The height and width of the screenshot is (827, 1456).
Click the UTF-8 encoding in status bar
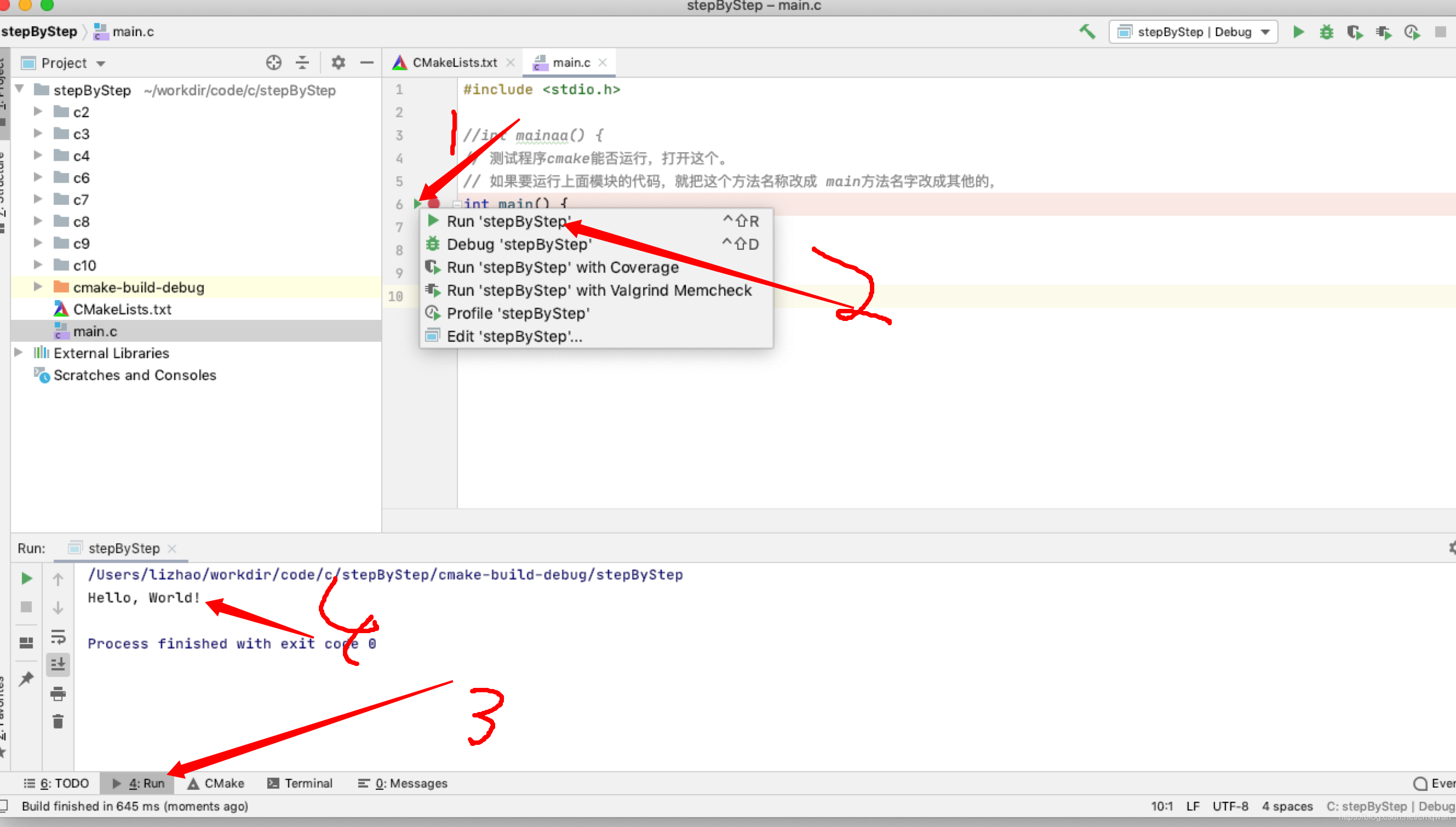point(1230,806)
